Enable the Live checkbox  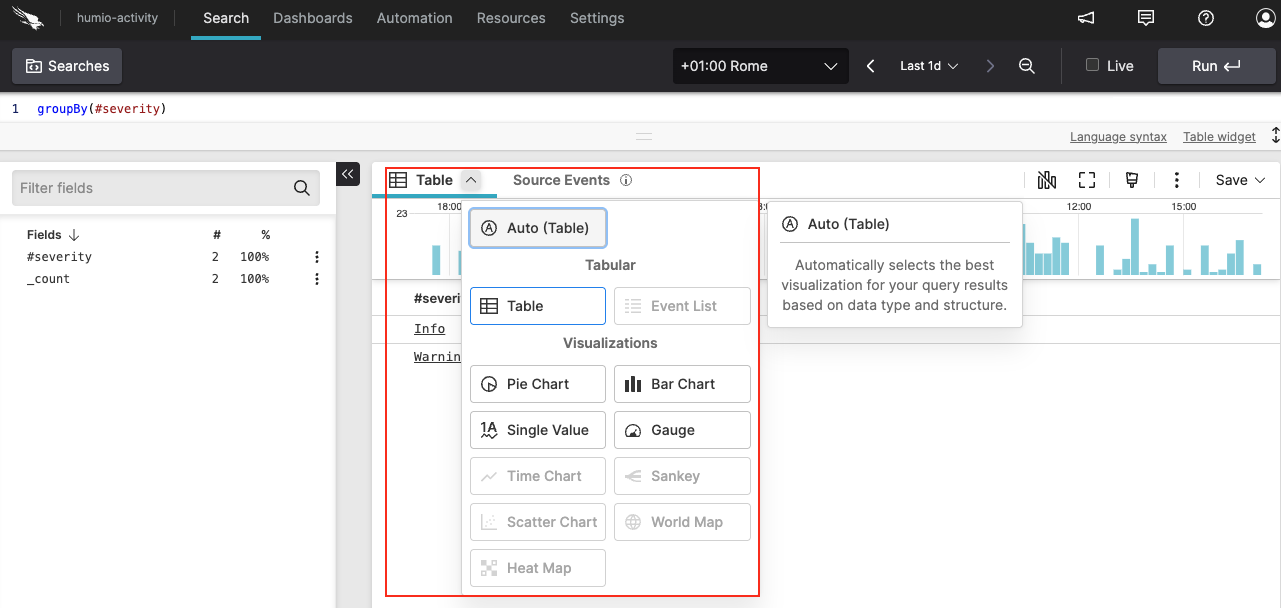point(1091,65)
